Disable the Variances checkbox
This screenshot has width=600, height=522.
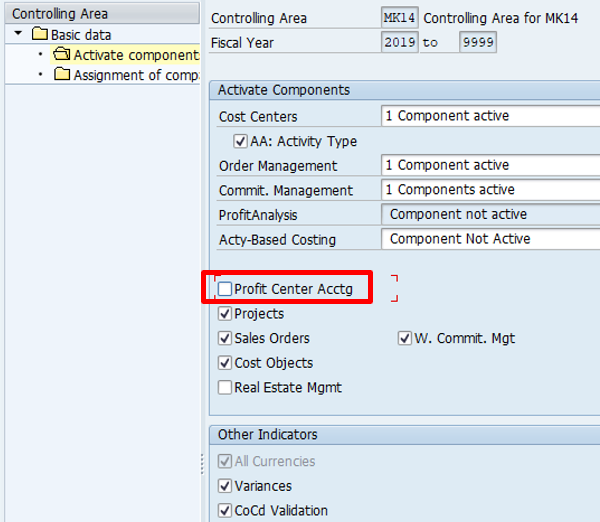pos(226,486)
